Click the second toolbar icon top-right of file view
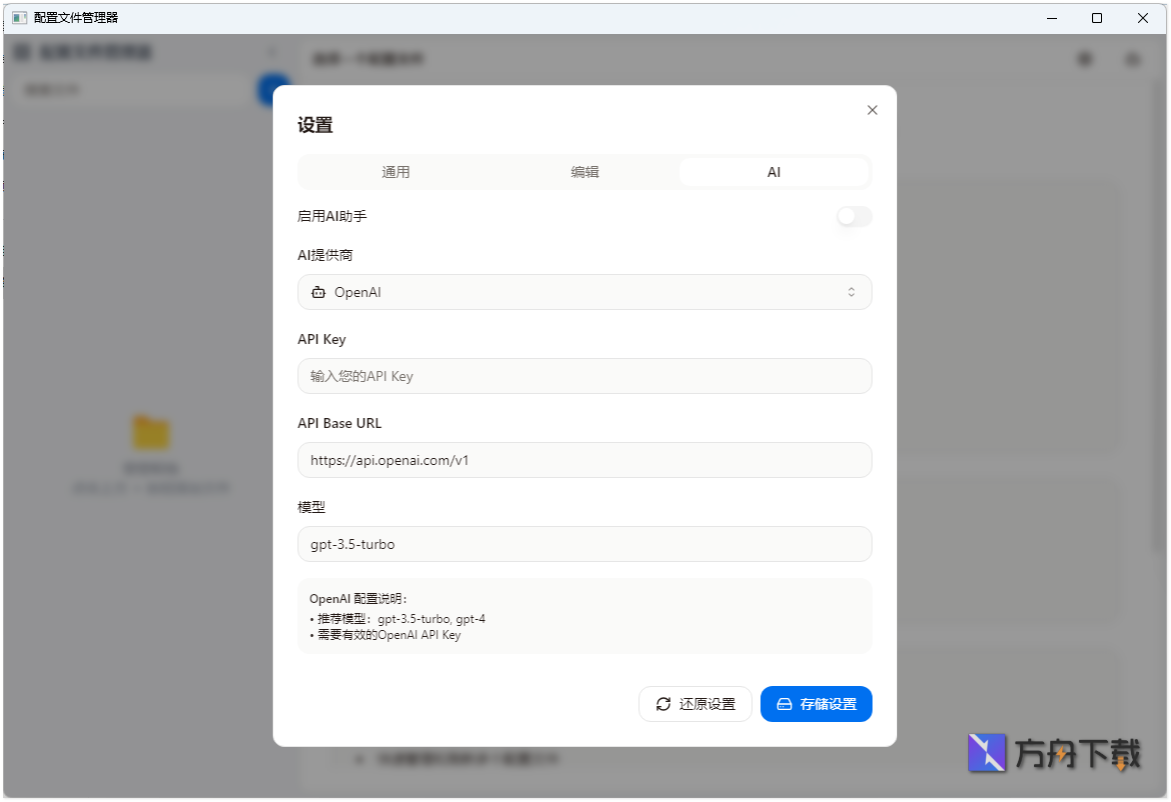 coord(1132,59)
